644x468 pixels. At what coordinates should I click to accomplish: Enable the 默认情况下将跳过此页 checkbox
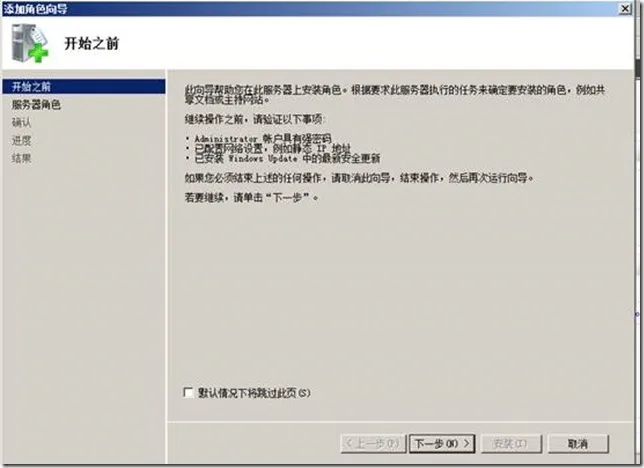(188, 393)
